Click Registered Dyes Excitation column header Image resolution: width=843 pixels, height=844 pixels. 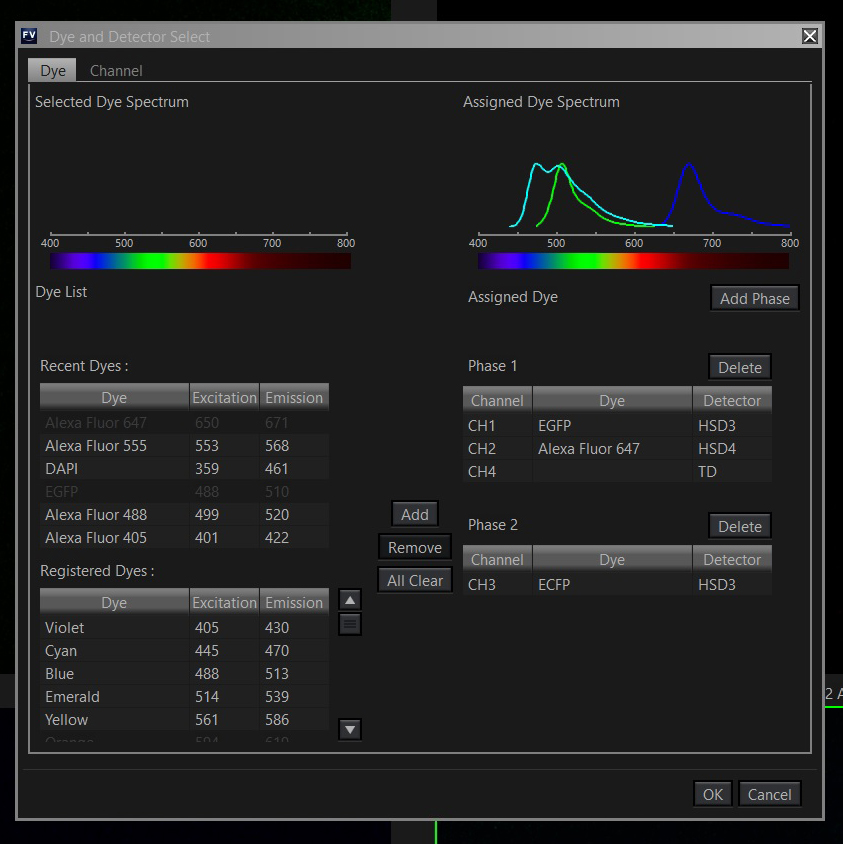click(224, 602)
